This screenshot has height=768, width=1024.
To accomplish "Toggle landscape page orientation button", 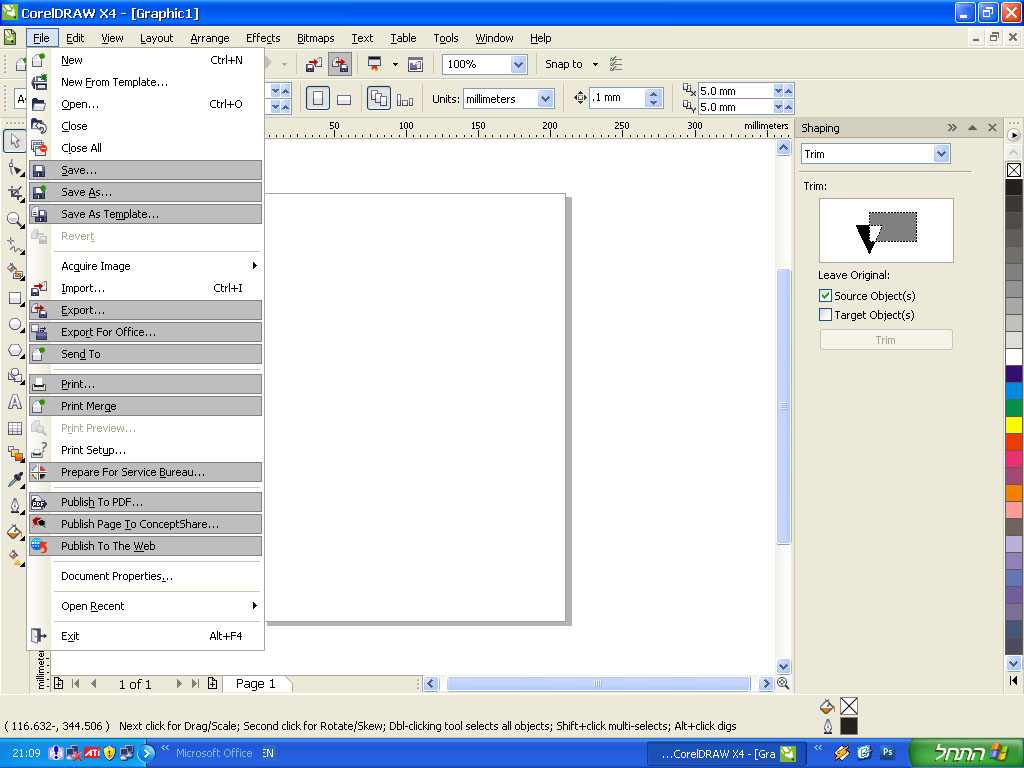I will pos(344,99).
